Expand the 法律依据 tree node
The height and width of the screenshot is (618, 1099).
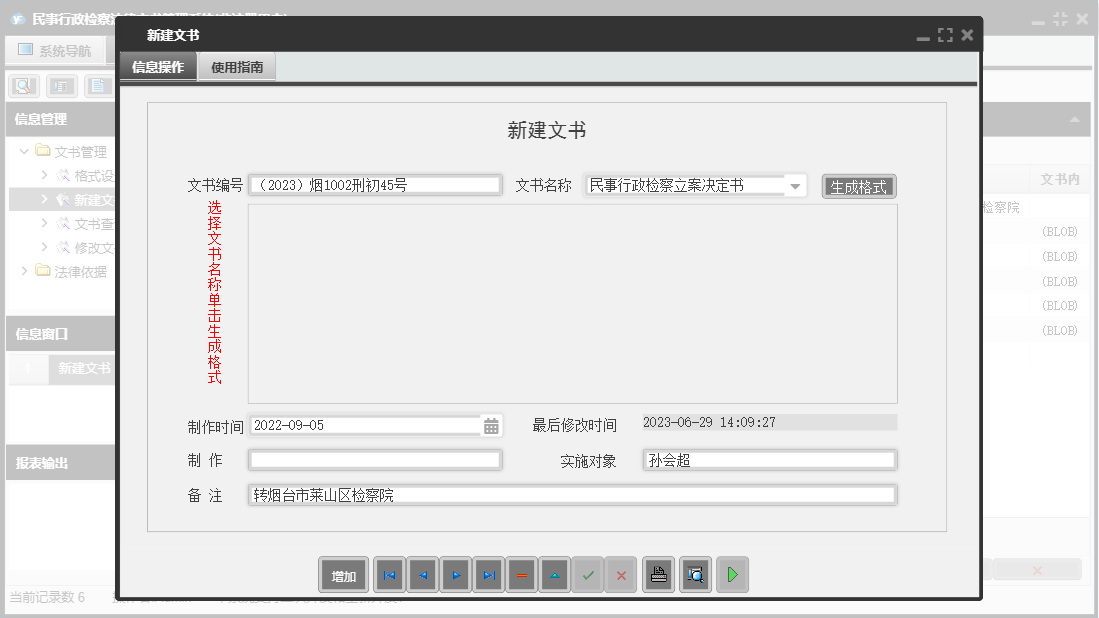click(23, 270)
